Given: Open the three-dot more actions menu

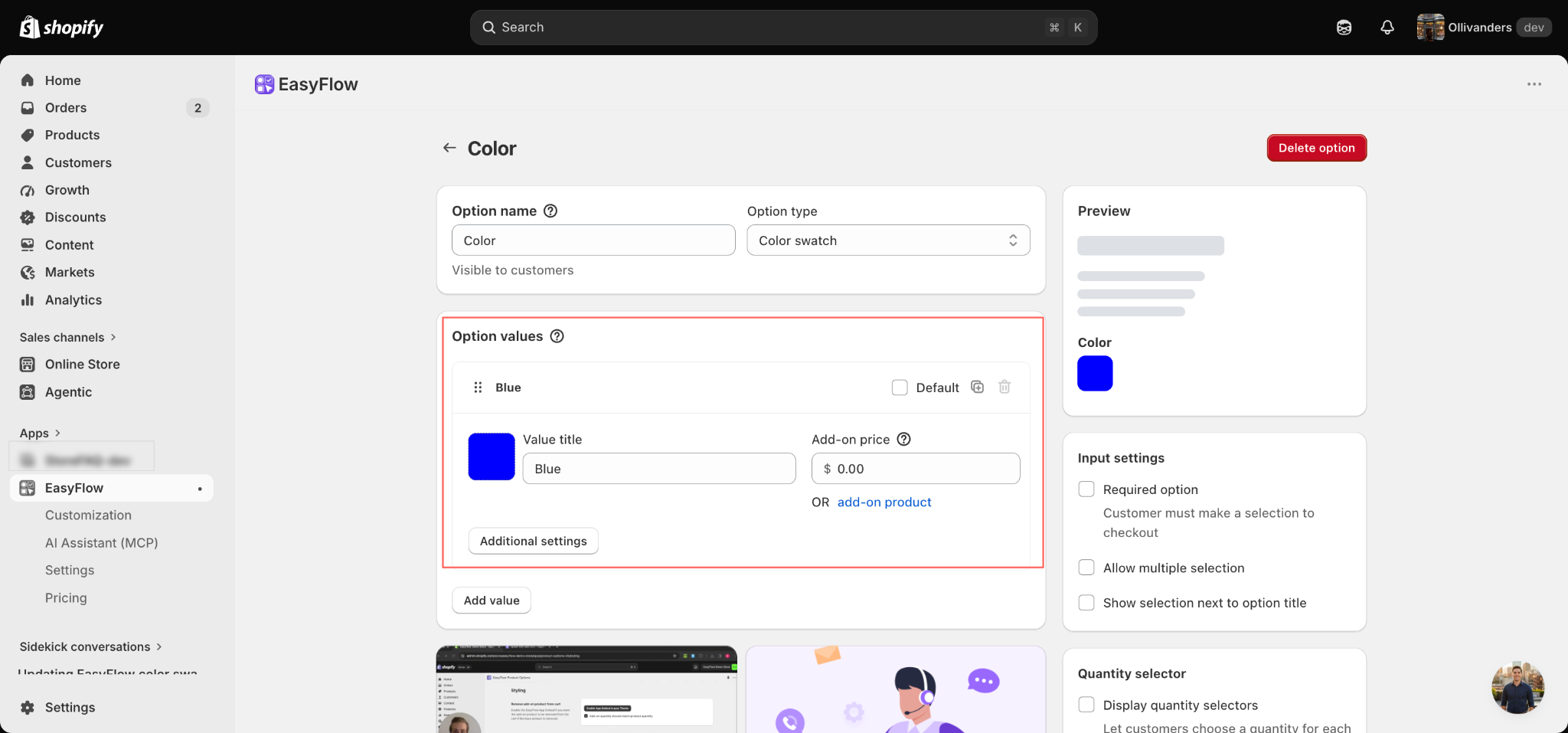Looking at the screenshot, I should coord(1534,84).
